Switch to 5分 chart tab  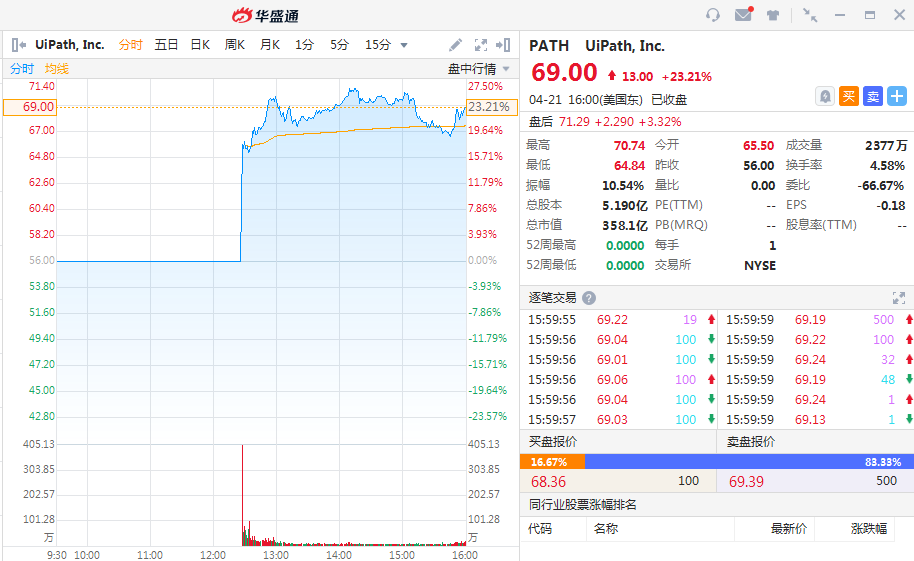tap(339, 45)
